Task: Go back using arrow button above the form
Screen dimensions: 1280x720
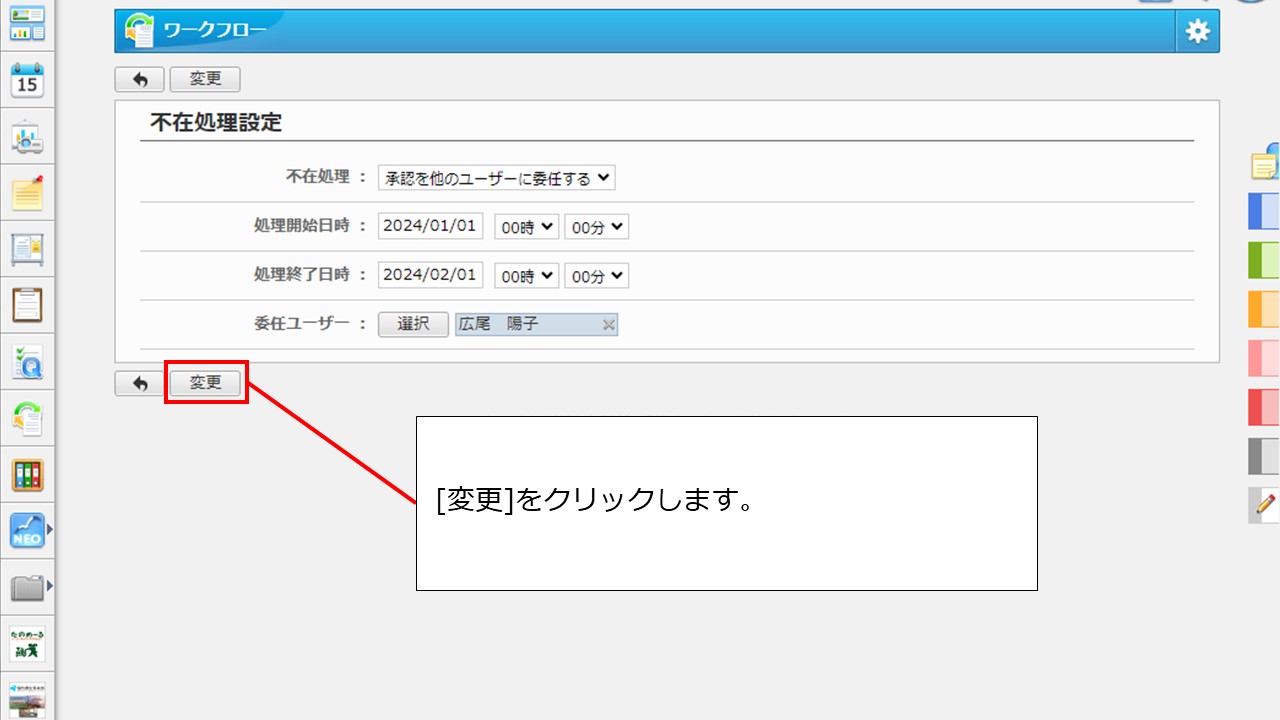Action: click(x=139, y=80)
